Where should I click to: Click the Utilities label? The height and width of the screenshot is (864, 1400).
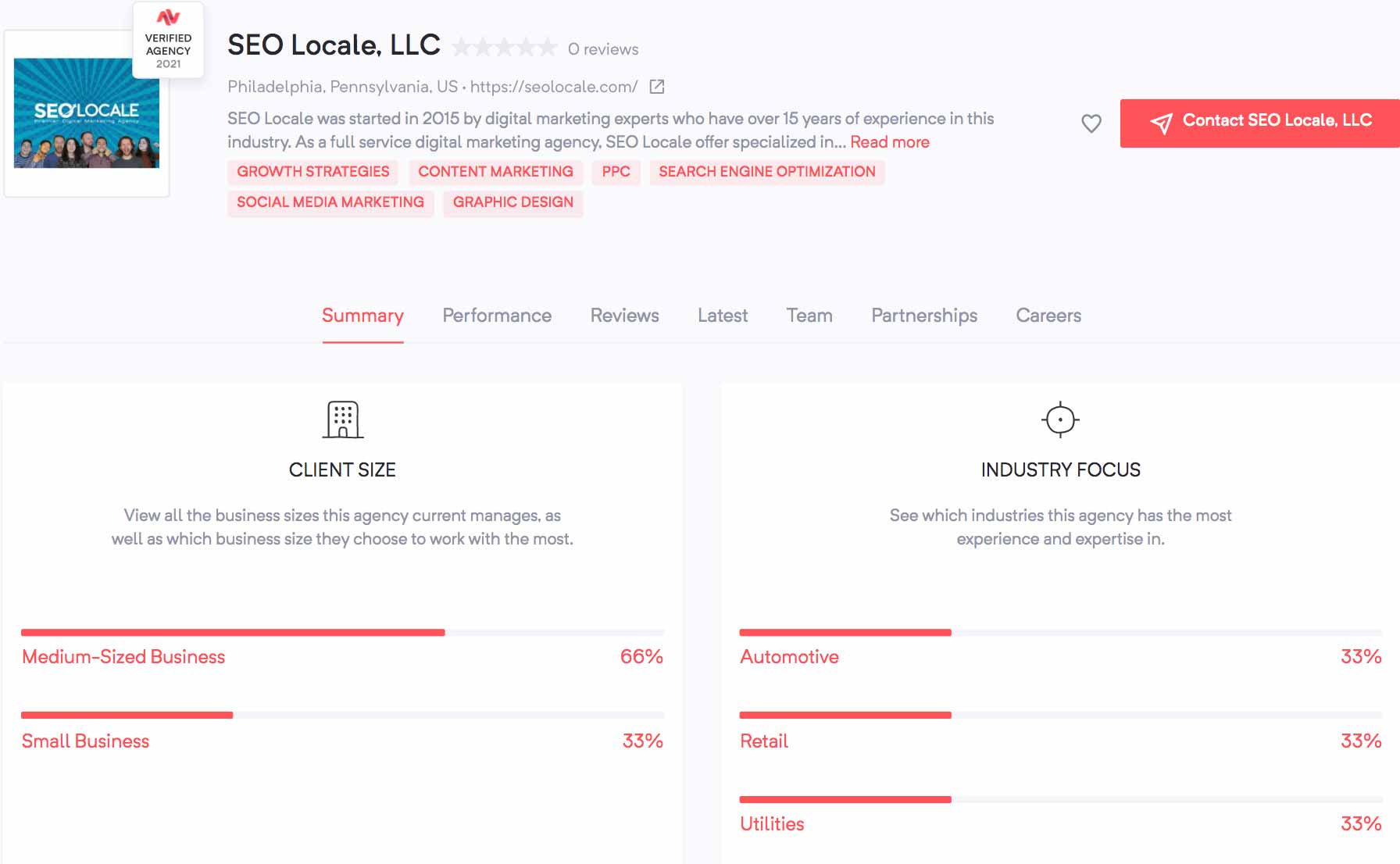(772, 824)
